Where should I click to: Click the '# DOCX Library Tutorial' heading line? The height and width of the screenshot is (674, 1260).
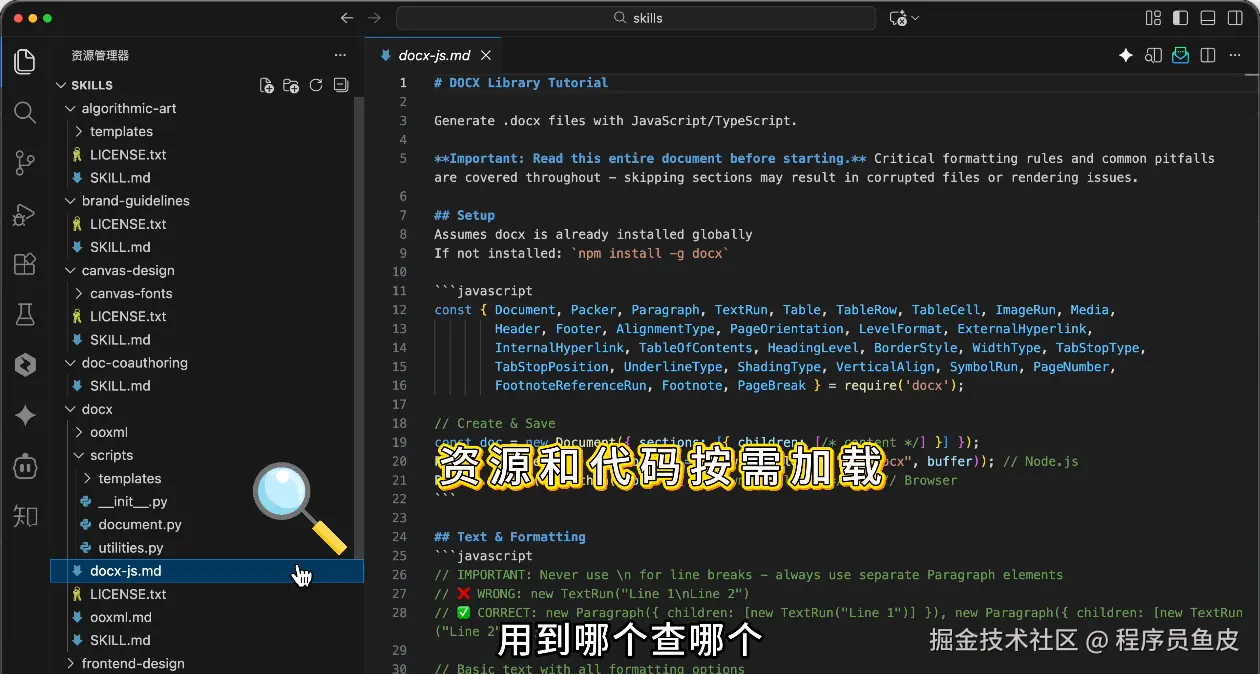tap(521, 83)
